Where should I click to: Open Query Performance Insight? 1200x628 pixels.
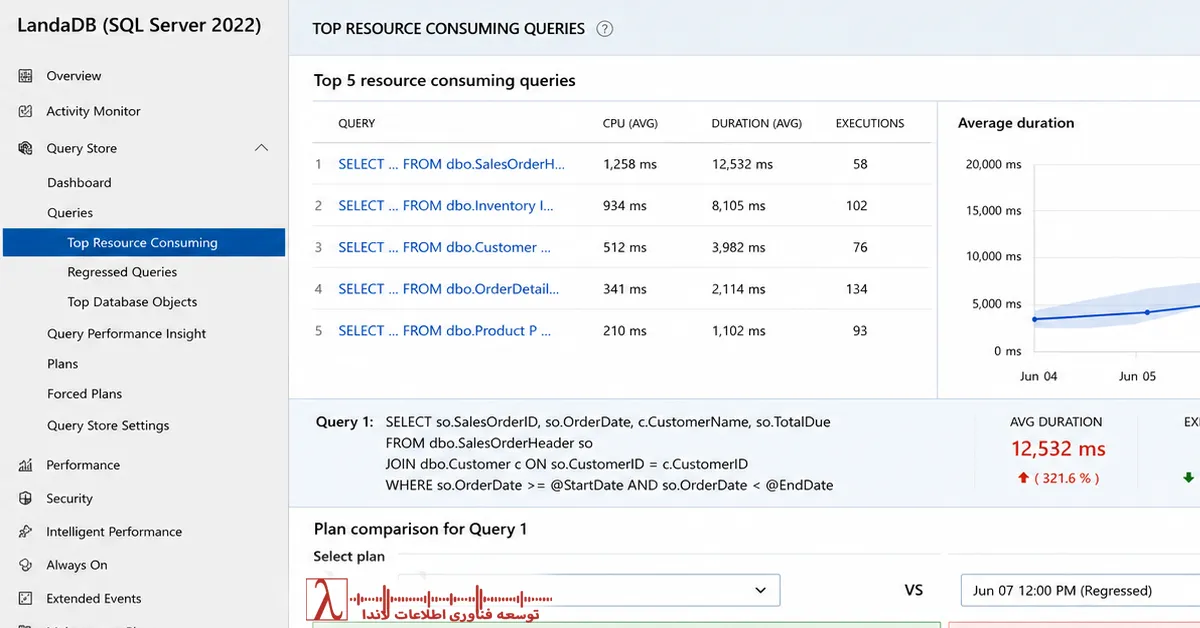click(x=127, y=334)
